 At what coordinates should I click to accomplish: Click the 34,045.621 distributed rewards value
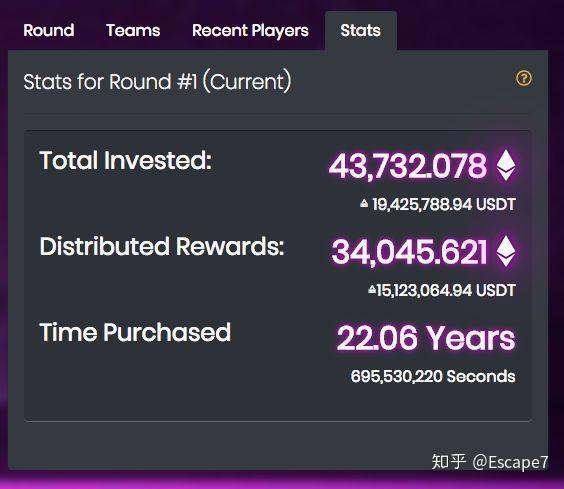point(409,252)
